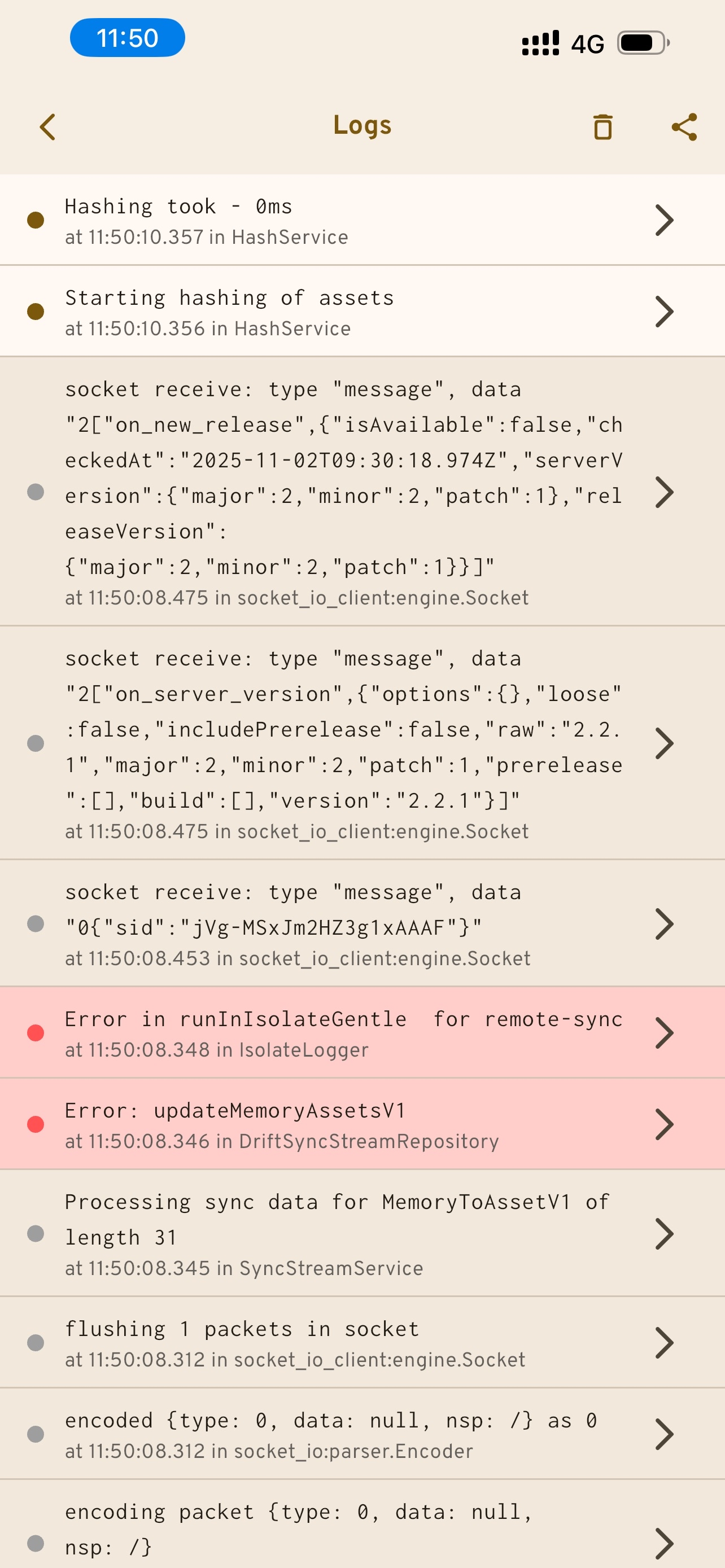
Task: Tap the cellular signal bars icon
Action: pyautogui.click(x=540, y=43)
